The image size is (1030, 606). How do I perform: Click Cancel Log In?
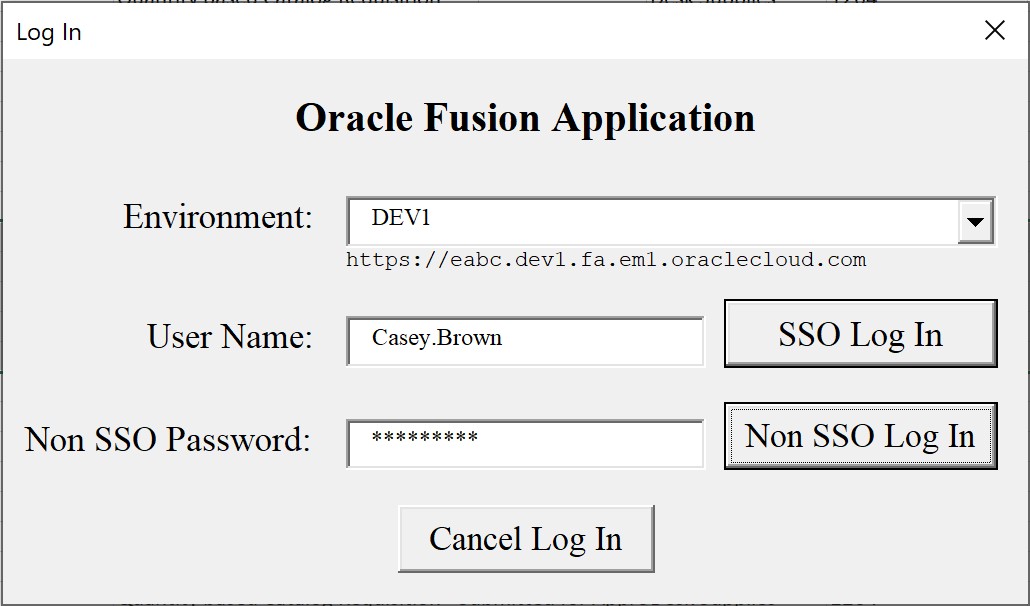click(526, 538)
